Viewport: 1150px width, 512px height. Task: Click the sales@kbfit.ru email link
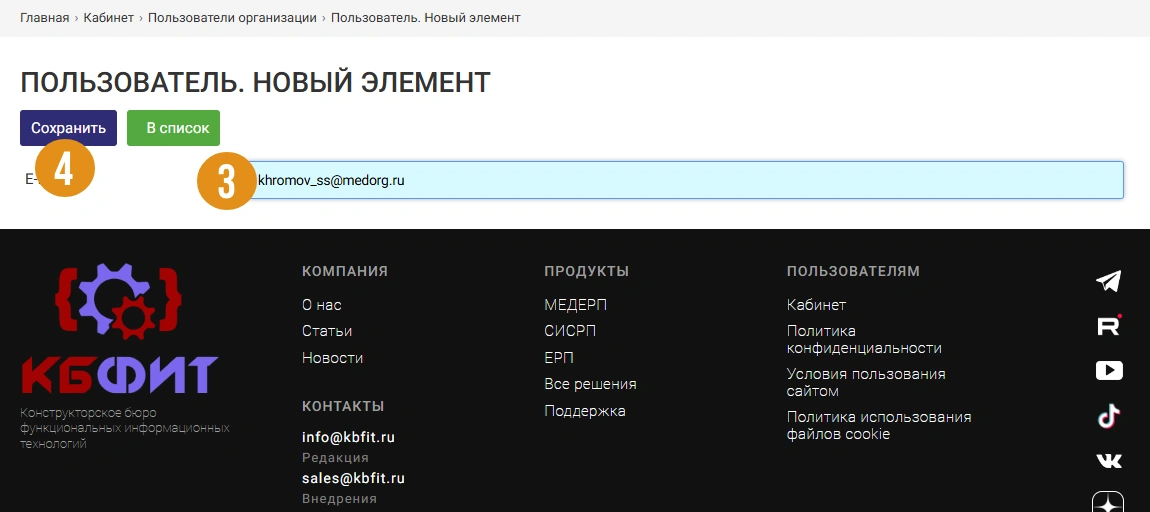coord(354,478)
